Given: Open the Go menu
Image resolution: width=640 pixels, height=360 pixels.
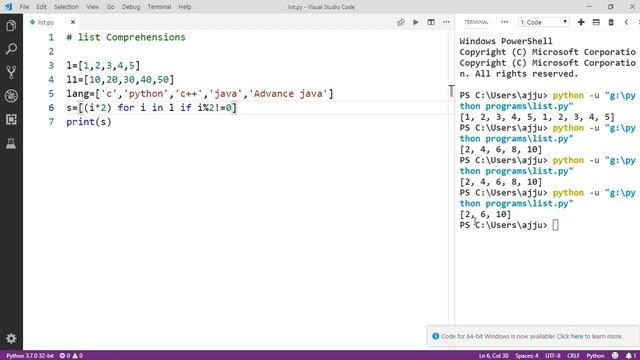Looking at the screenshot, I should pos(110,7).
